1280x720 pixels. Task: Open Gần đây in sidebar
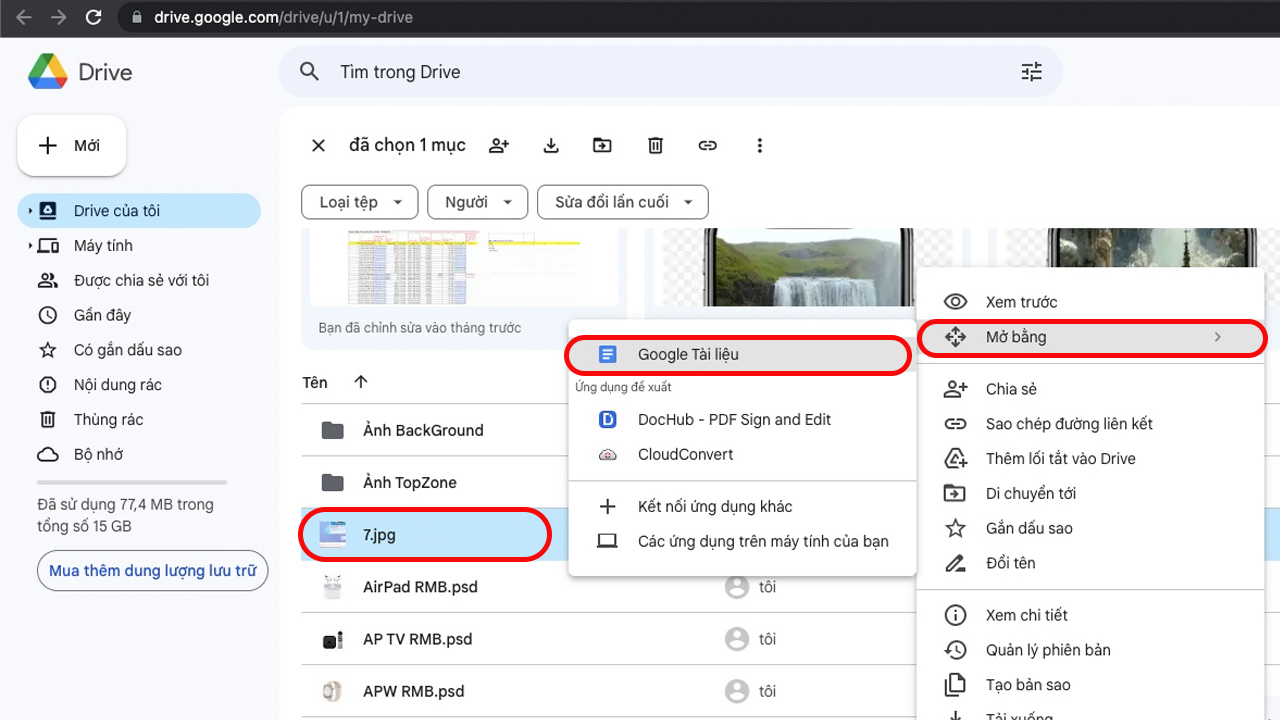(139, 315)
